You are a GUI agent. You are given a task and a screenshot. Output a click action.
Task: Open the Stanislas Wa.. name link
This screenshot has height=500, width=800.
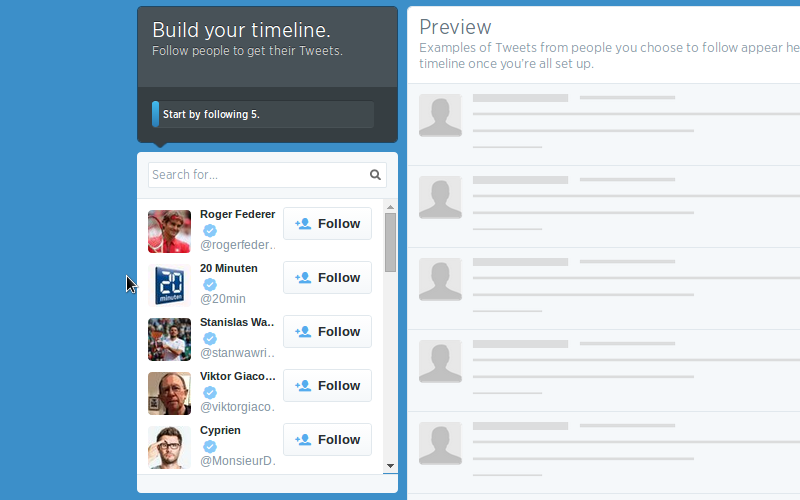click(x=237, y=322)
